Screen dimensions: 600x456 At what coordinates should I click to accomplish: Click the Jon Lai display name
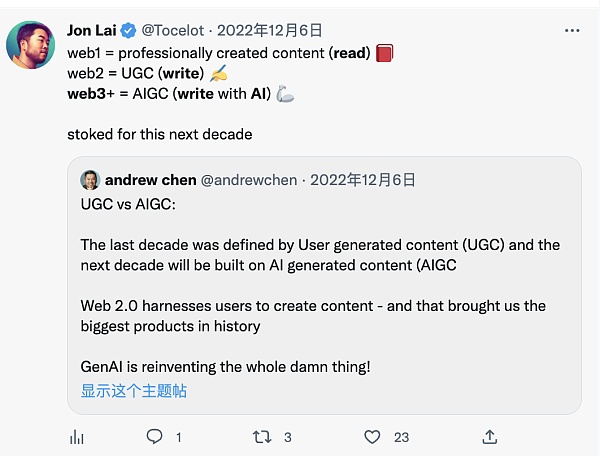tap(93, 30)
